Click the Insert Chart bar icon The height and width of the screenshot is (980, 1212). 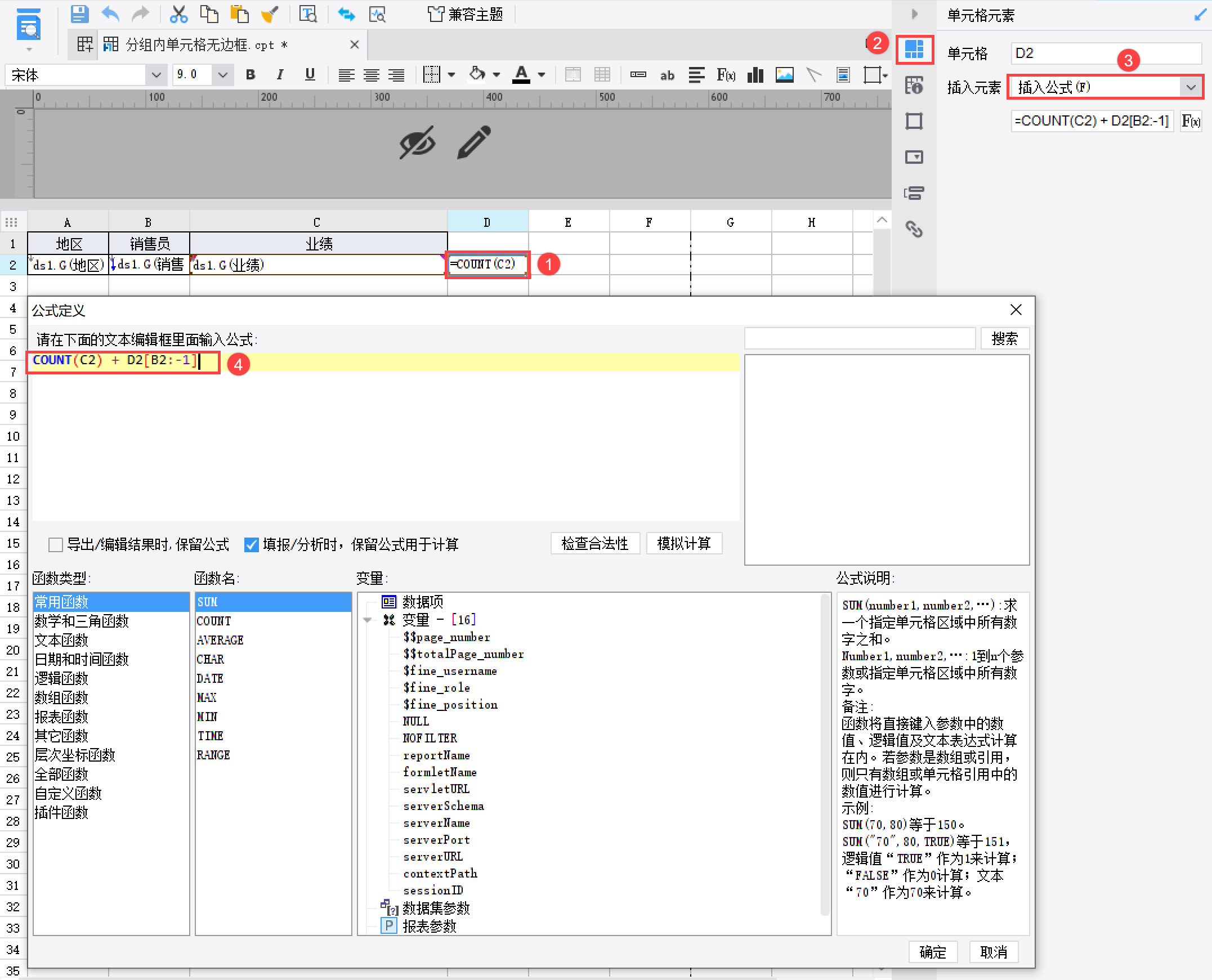[x=755, y=75]
